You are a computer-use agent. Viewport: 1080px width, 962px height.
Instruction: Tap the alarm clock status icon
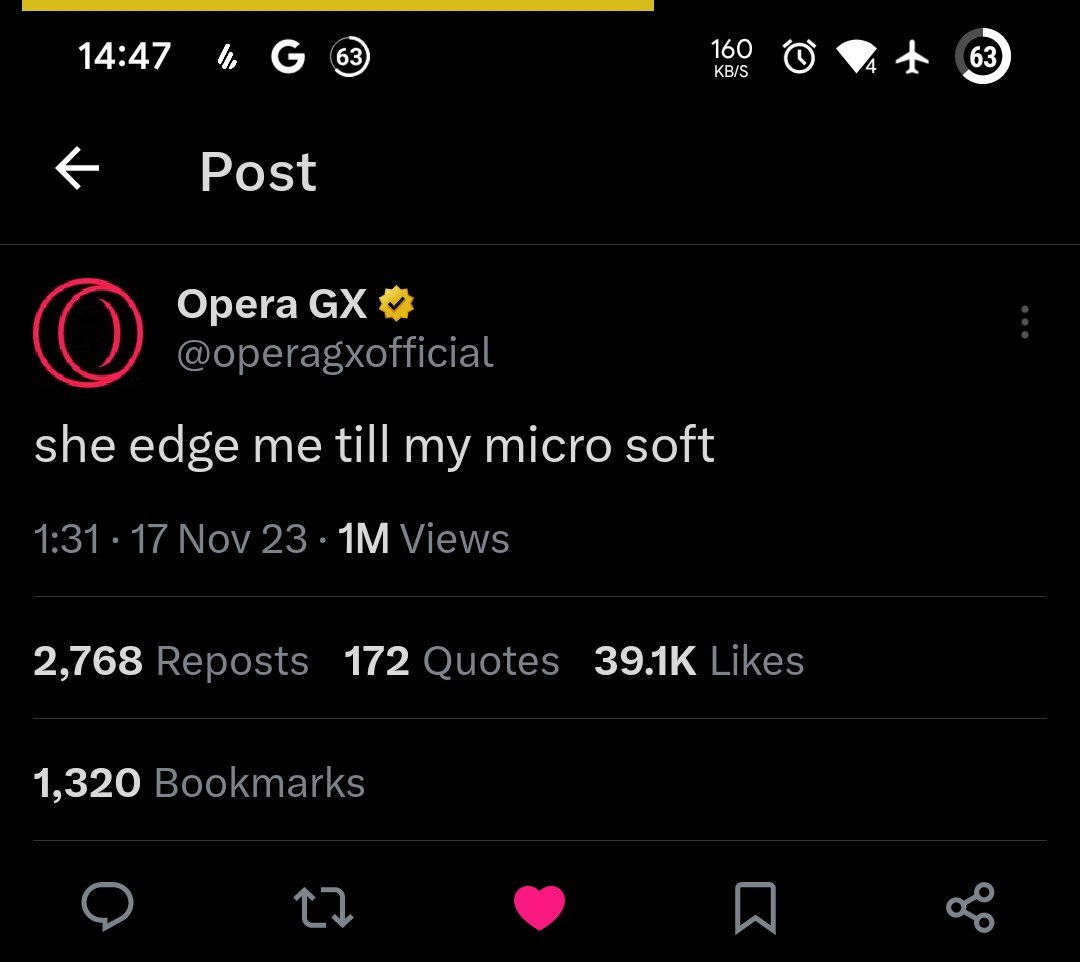click(x=799, y=58)
